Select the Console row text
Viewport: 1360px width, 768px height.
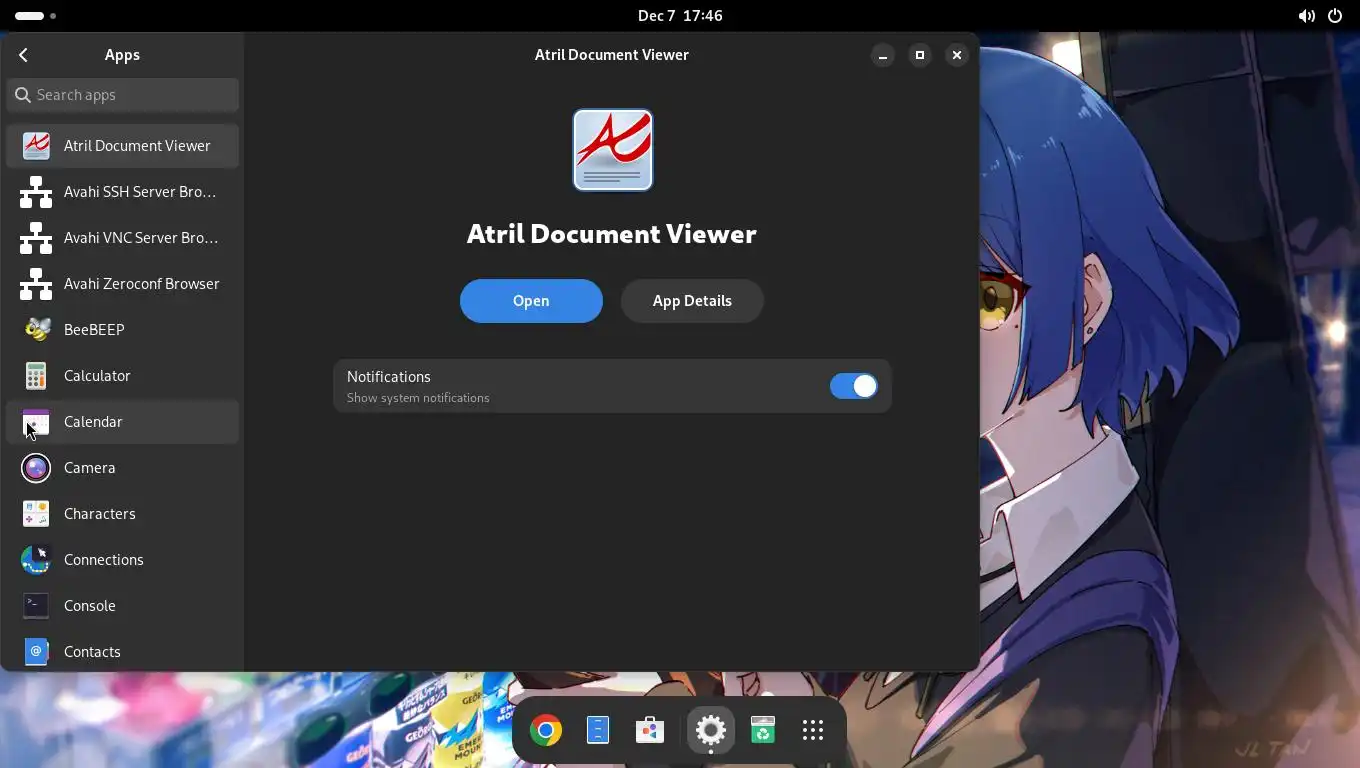tap(90, 606)
